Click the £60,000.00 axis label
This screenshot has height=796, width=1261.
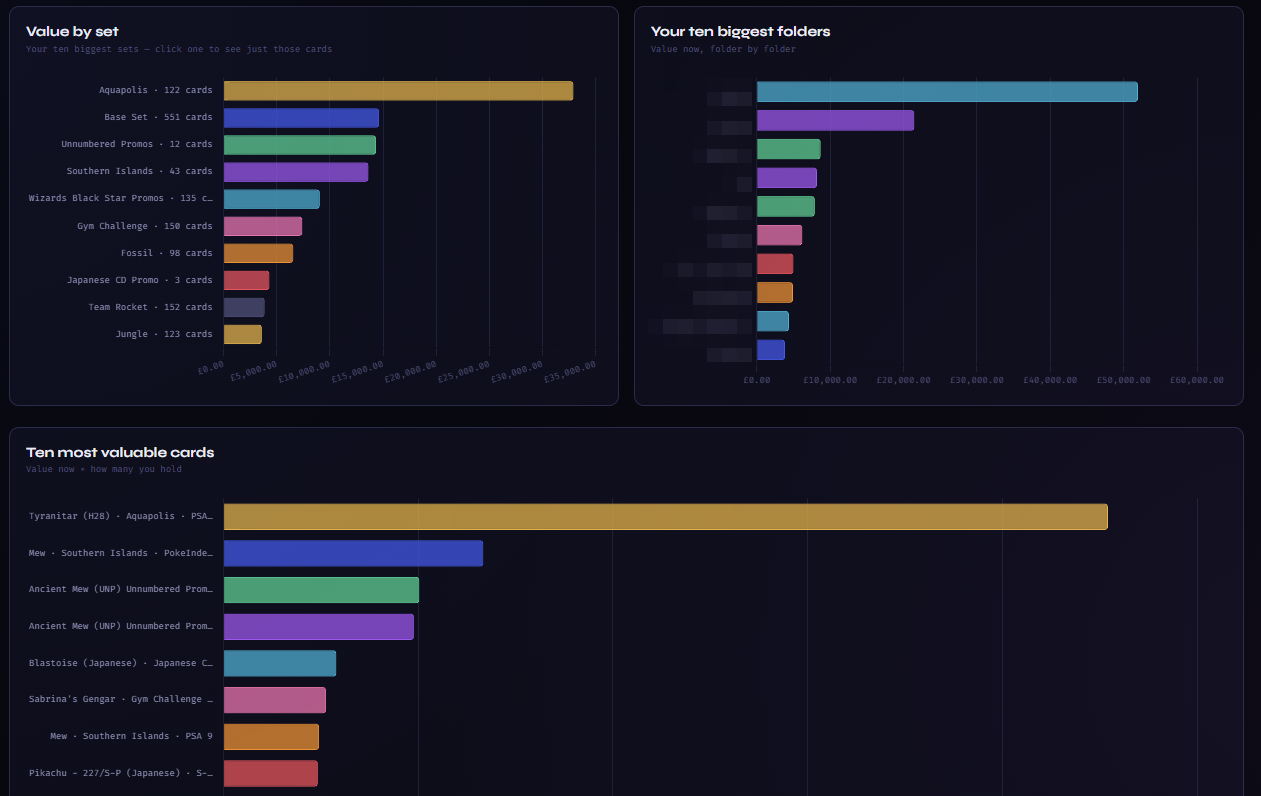[x=1196, y=380]
